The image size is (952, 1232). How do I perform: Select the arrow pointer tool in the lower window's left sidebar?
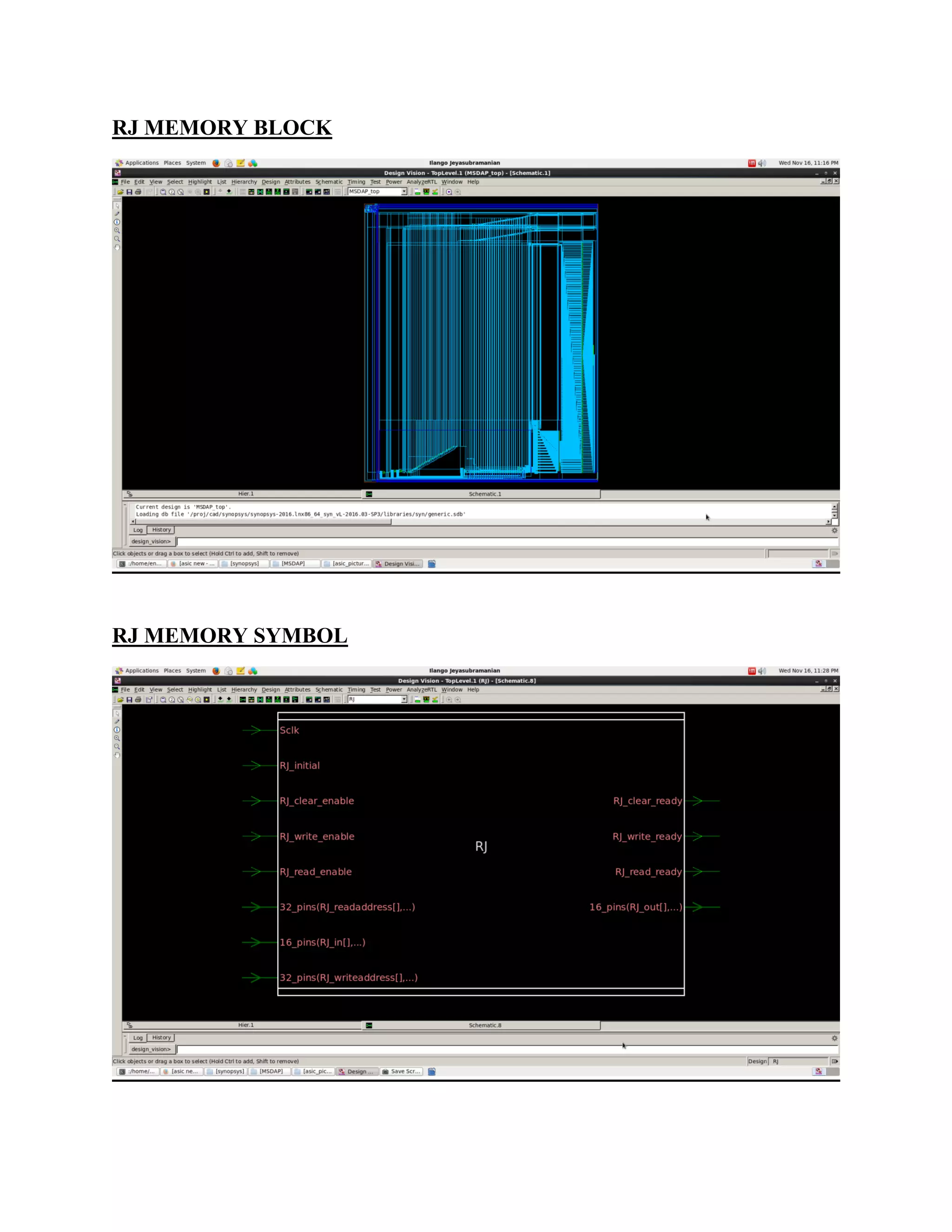tap(117, 713)
